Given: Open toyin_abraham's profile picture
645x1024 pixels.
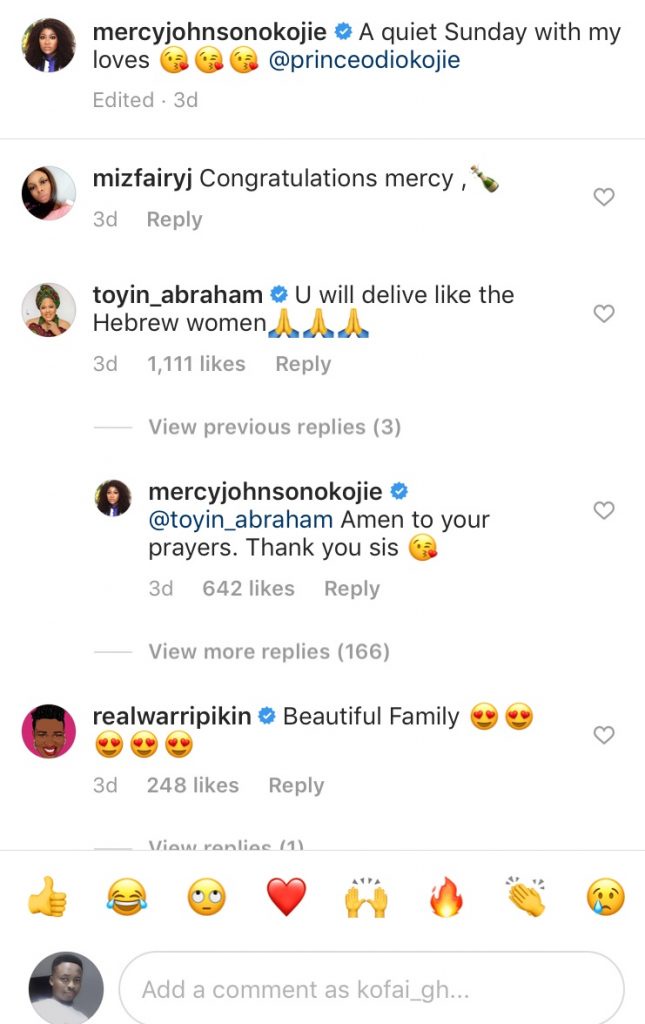Looking at the screenshot, I should 49,311.
